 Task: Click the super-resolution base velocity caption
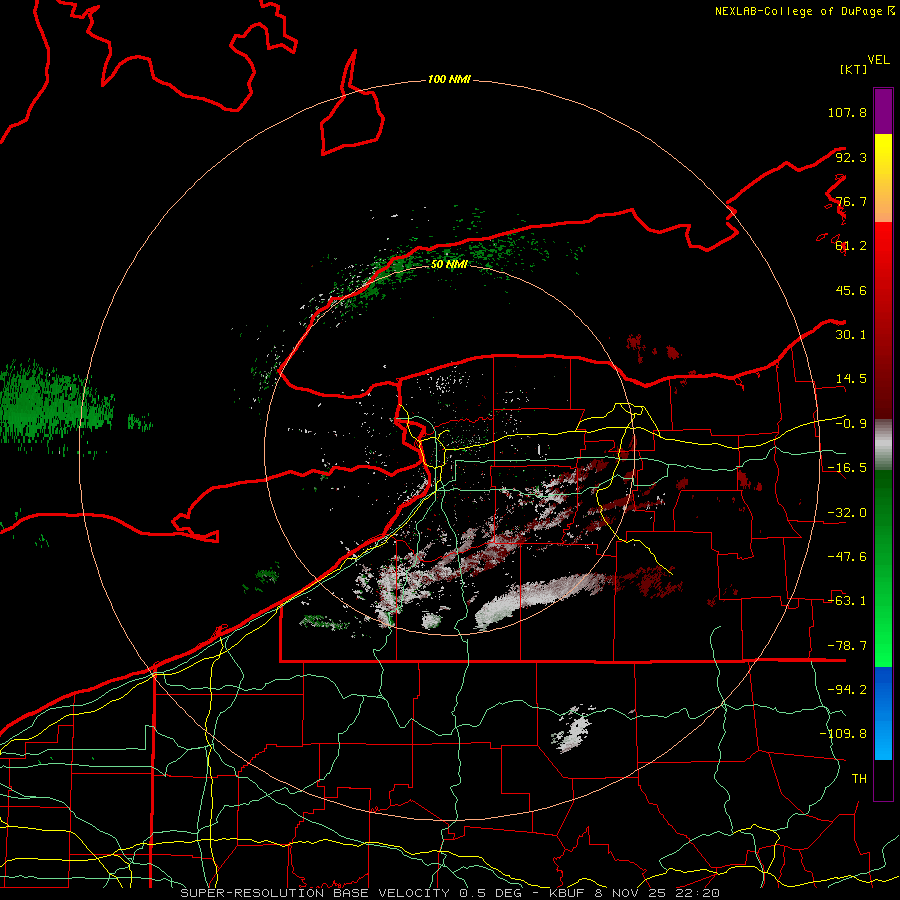449,893
